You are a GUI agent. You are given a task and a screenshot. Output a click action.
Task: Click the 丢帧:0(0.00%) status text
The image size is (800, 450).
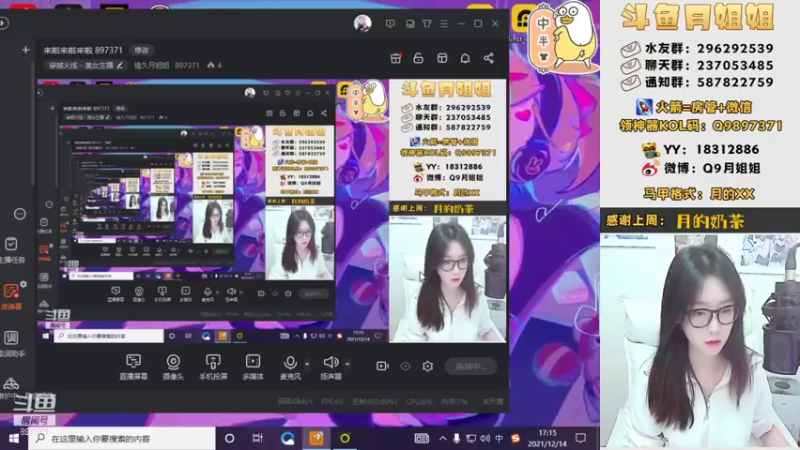(x=374, y=402)
